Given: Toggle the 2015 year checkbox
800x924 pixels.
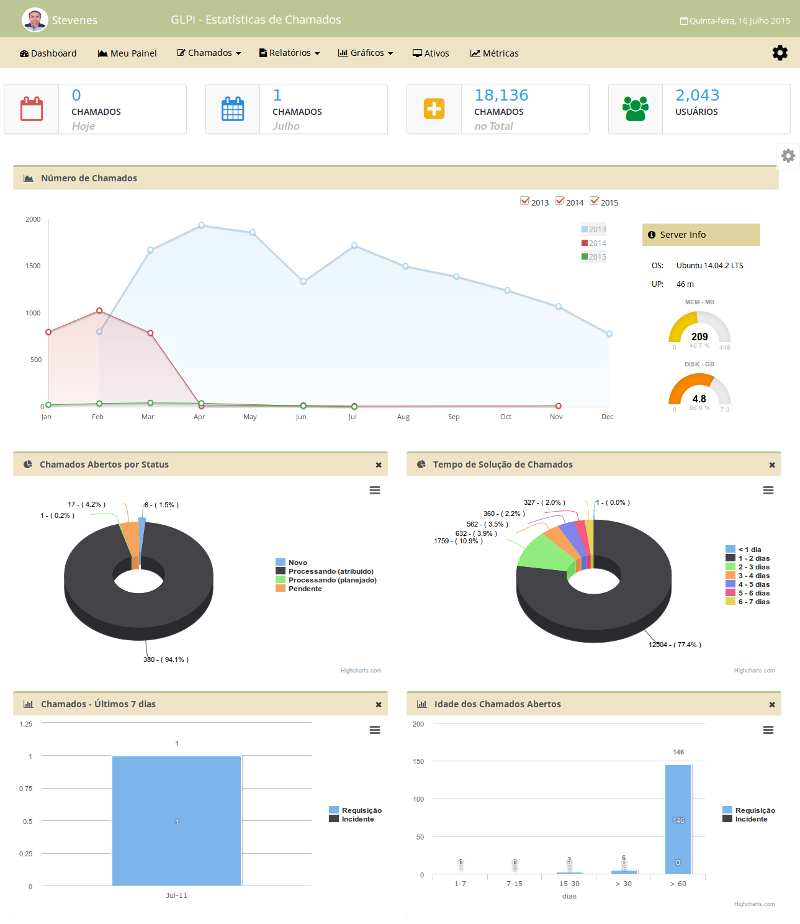Looking at the screenshot, I should pos(595,201).
